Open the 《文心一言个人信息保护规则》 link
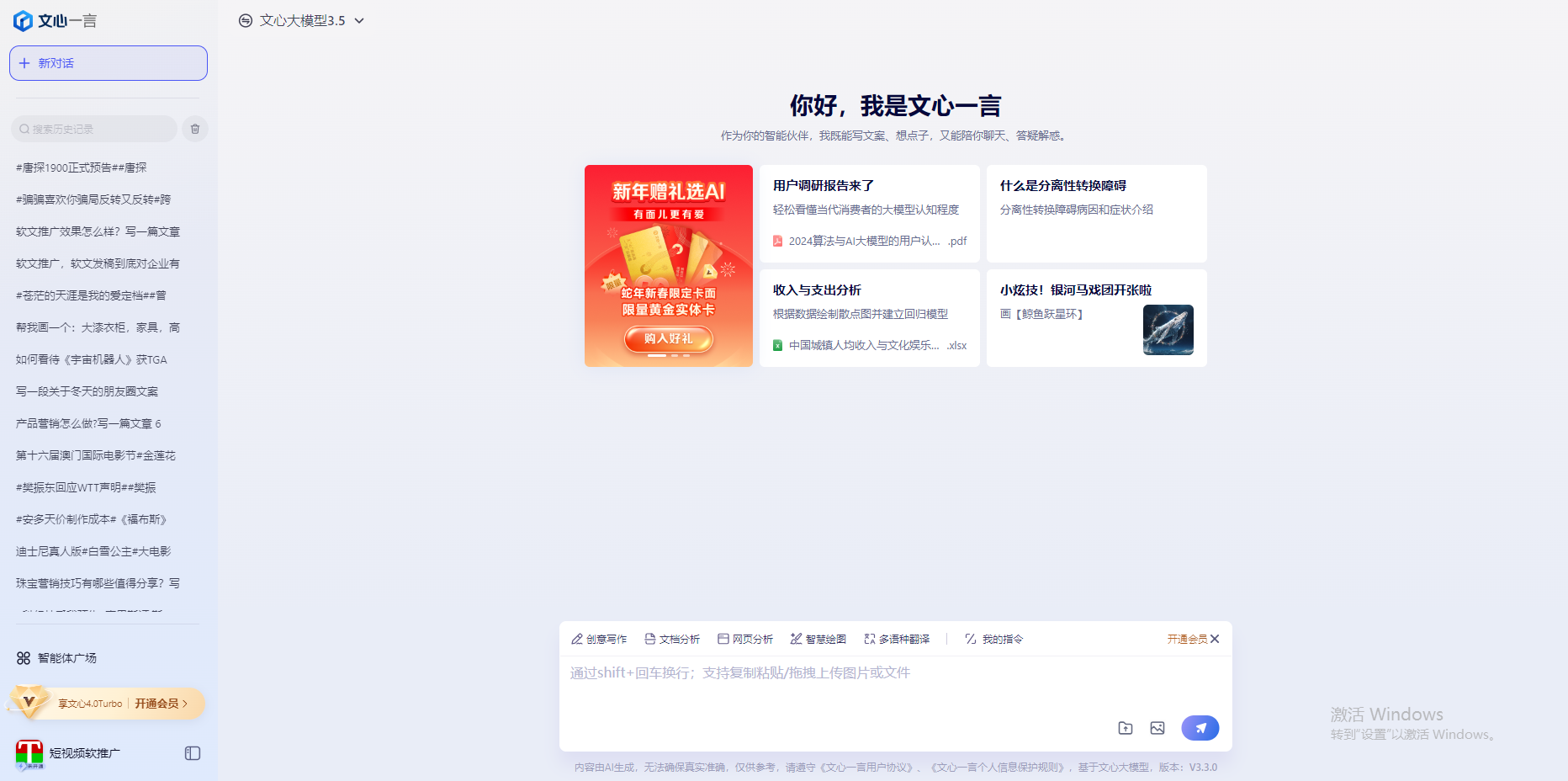Image resolution: width=1568 pixels, height=781 pixels. click(x=998, y=768)
